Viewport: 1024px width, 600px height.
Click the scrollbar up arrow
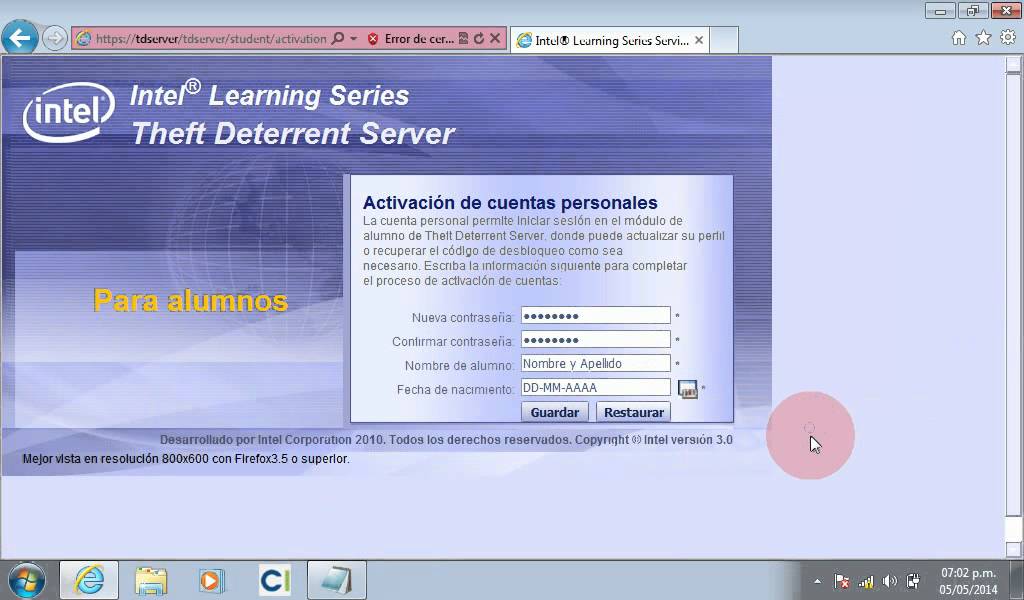click(x=1014, y=64)
